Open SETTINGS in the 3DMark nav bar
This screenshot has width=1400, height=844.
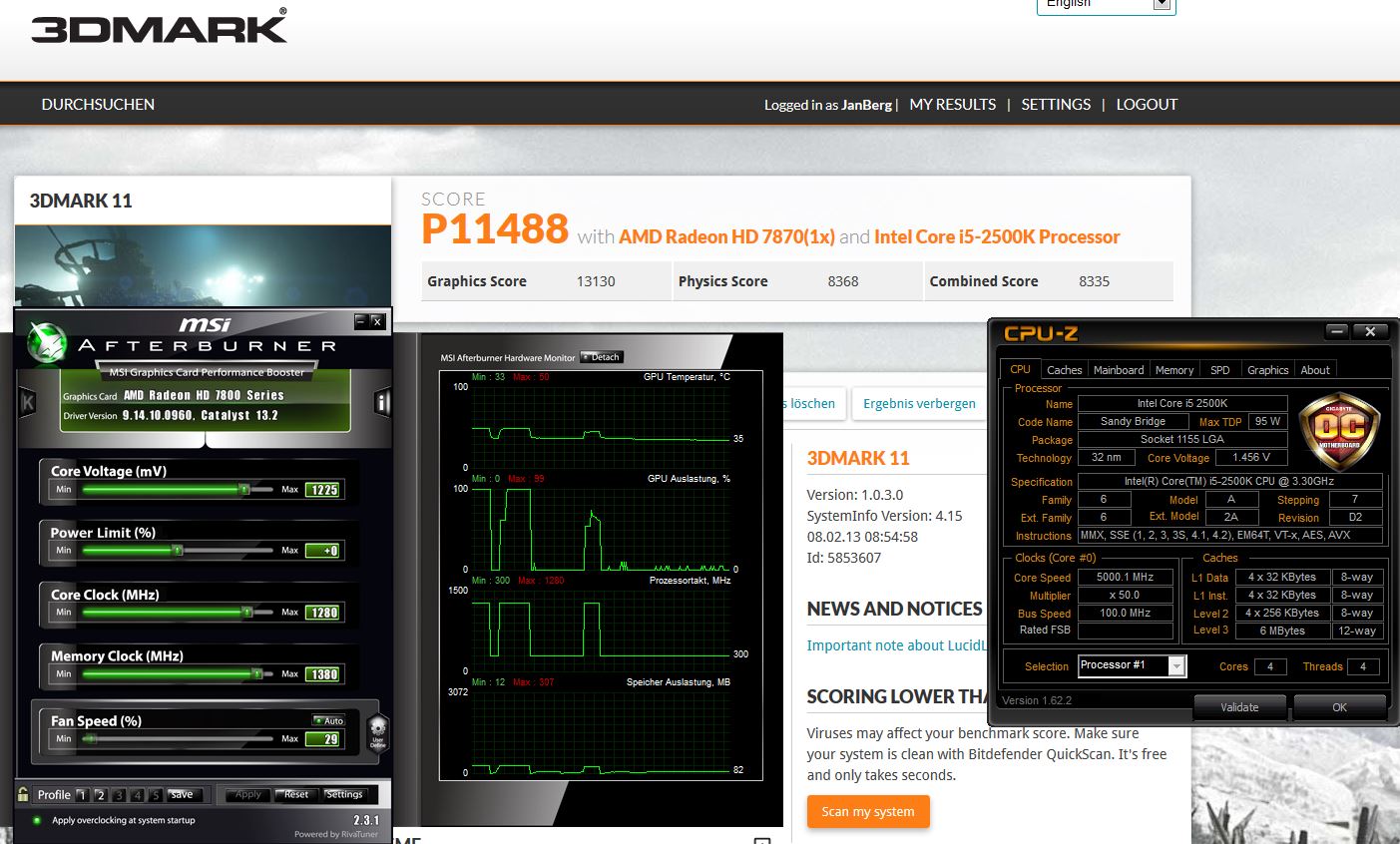1056,104
